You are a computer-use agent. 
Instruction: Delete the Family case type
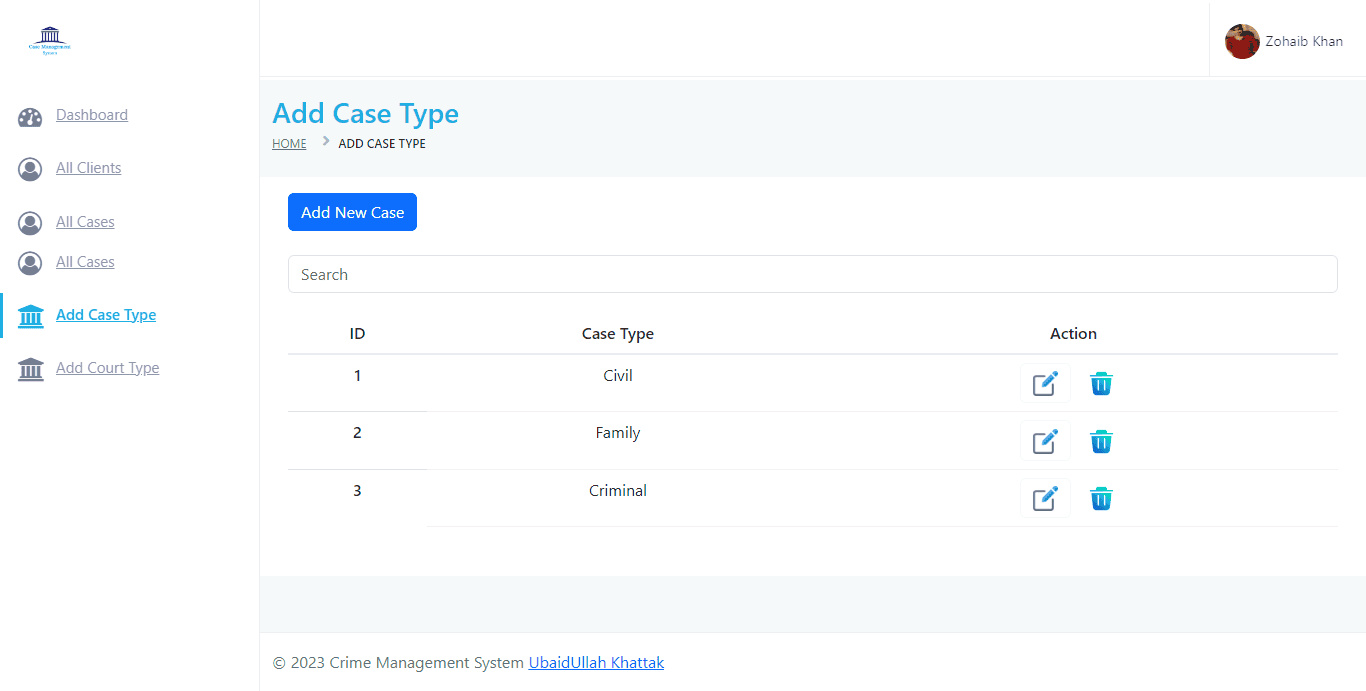1101,441
